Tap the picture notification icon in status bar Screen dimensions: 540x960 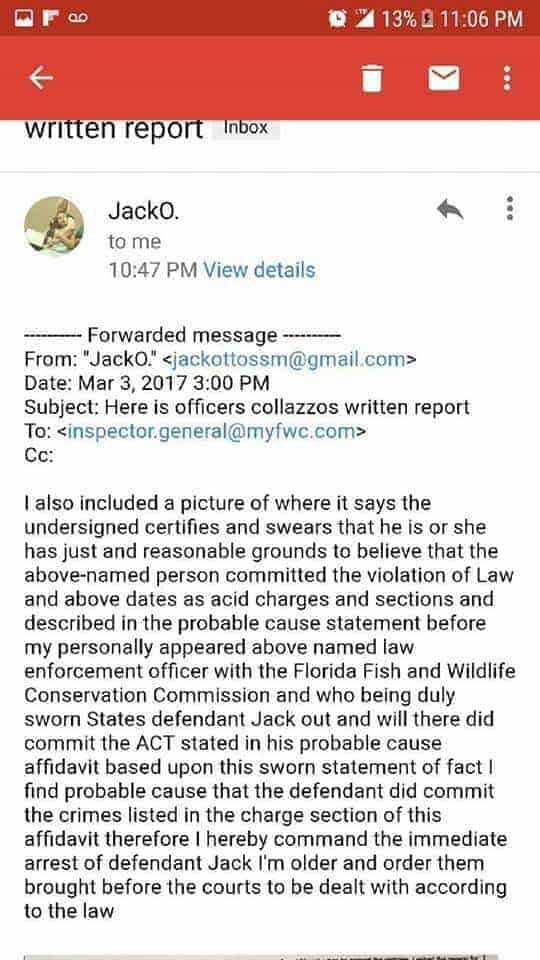23,18
